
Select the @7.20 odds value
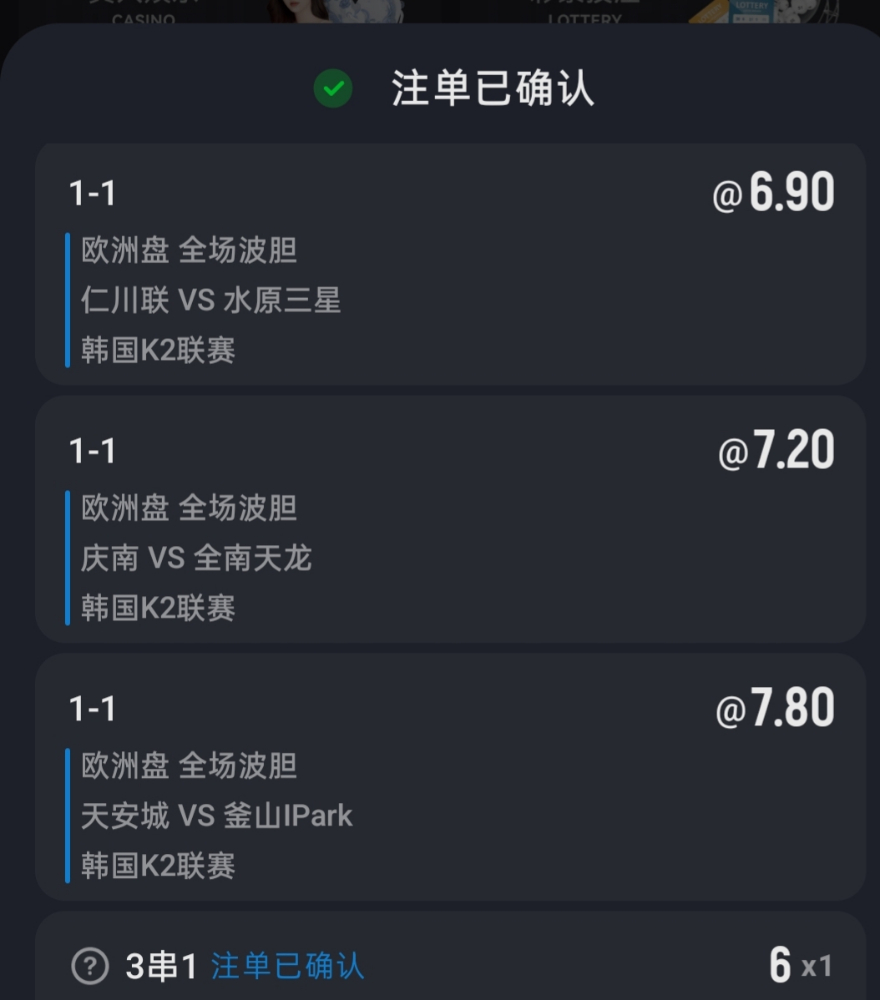pyautogui.click(x=776, y=451)
